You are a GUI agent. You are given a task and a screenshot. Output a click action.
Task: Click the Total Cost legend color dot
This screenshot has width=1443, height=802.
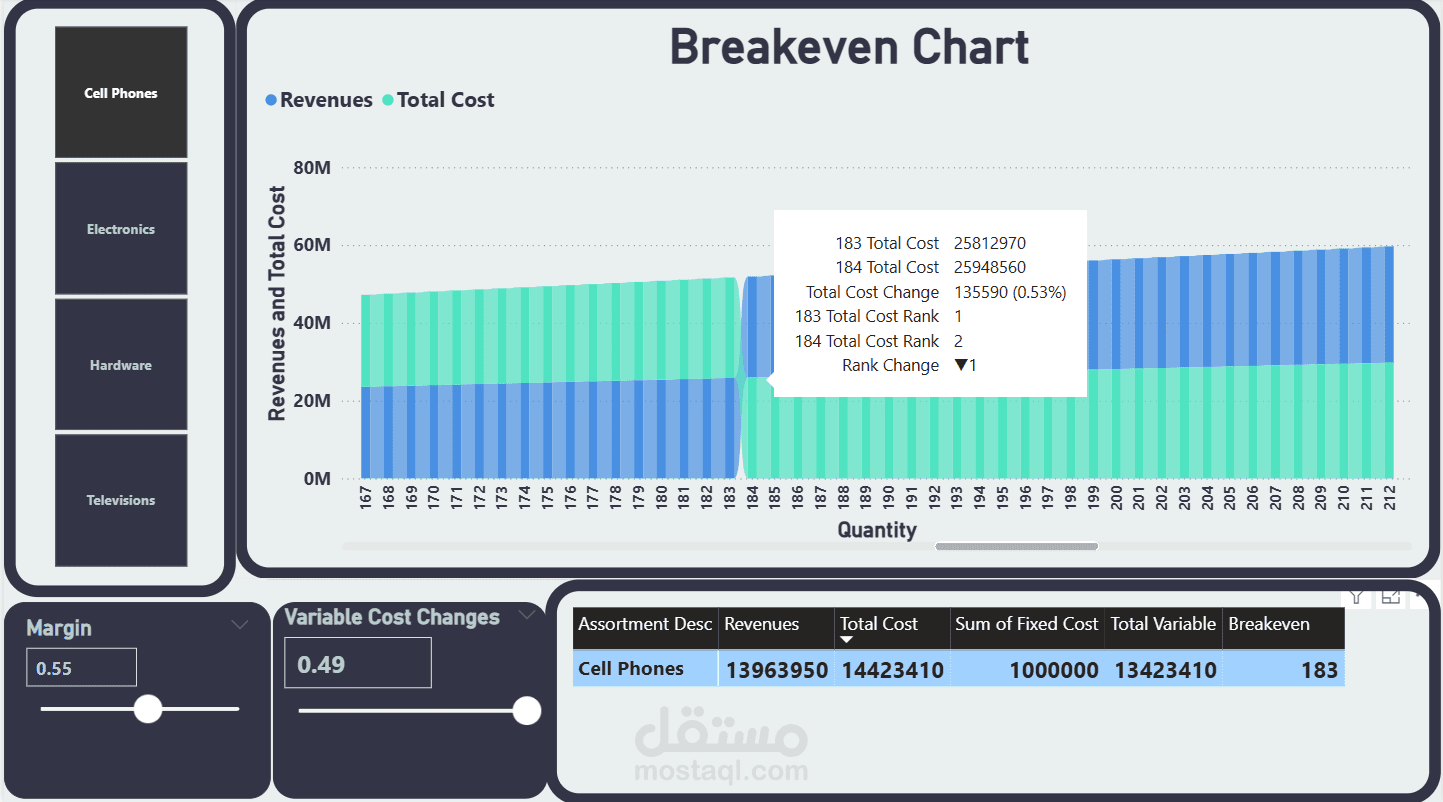(388, 100)
